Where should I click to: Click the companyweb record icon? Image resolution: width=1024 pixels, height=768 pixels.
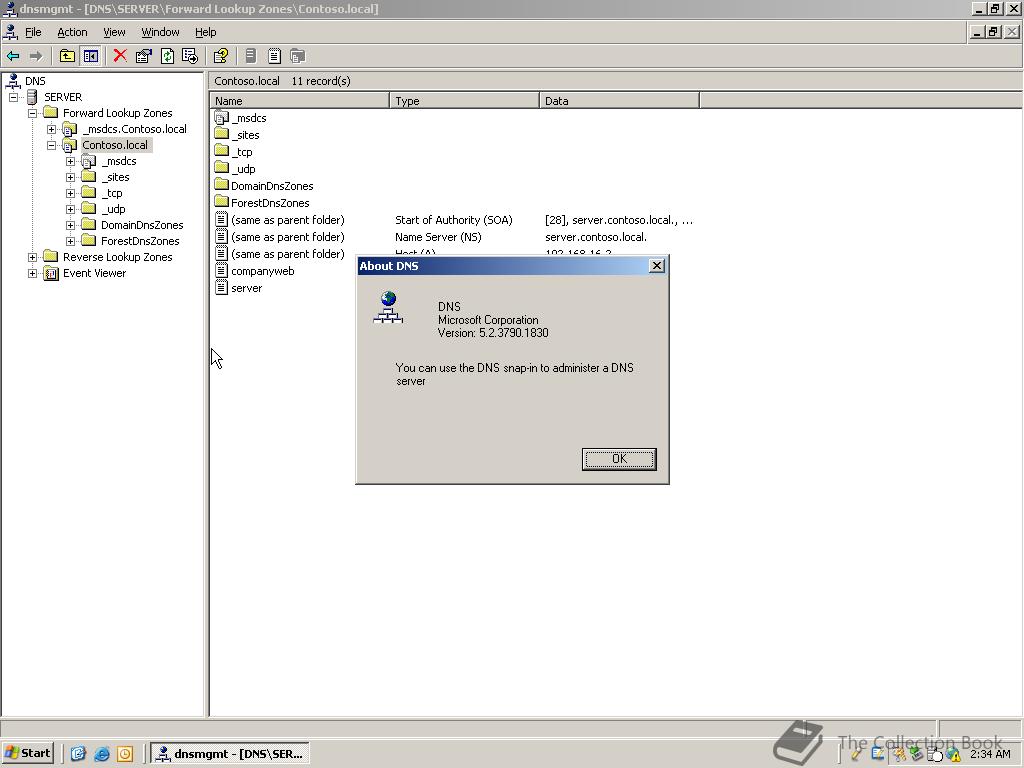tap(221, 271)
